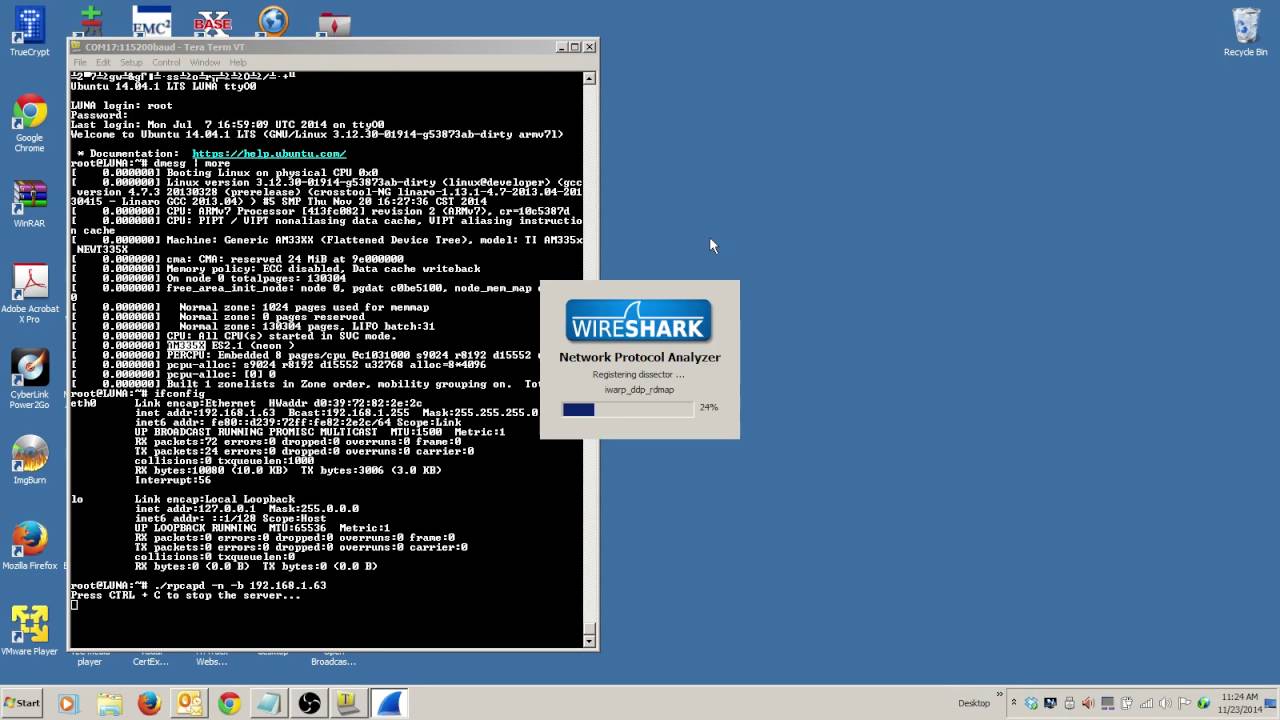The width and height of the screenshot is (1280, 720).
Task: Open the EMC2 desktop shortcut
Action: (151, 21)
